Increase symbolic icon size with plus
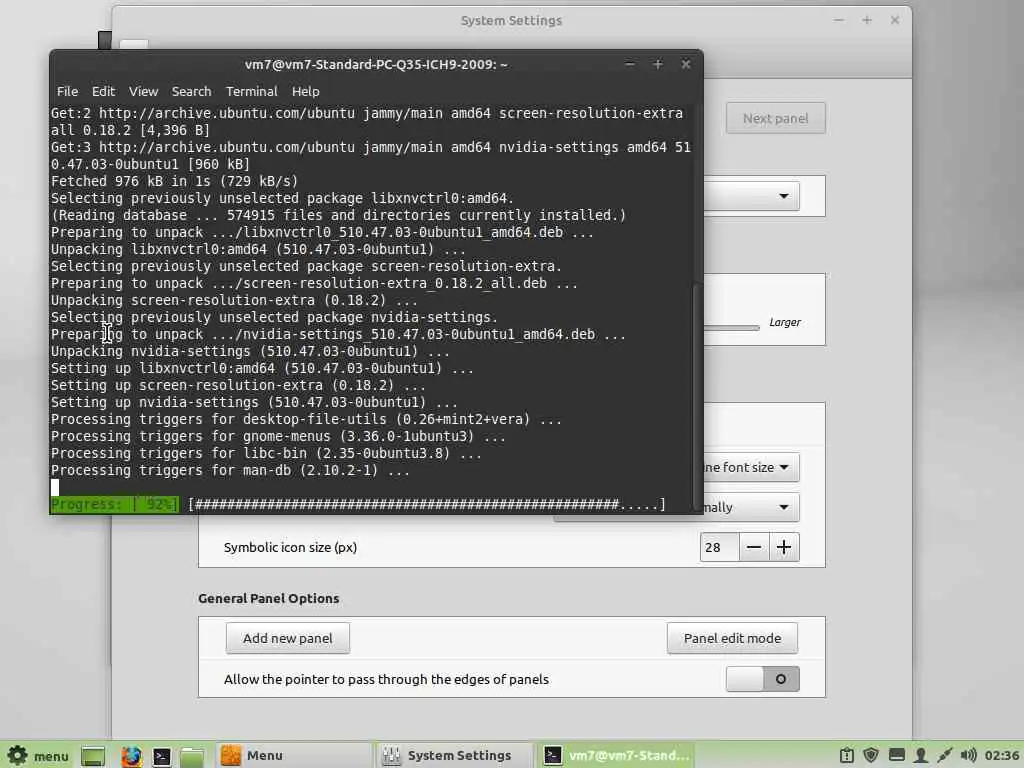Image resolution: width=1024 pixels, height=768 pixels. click(784, 547)
